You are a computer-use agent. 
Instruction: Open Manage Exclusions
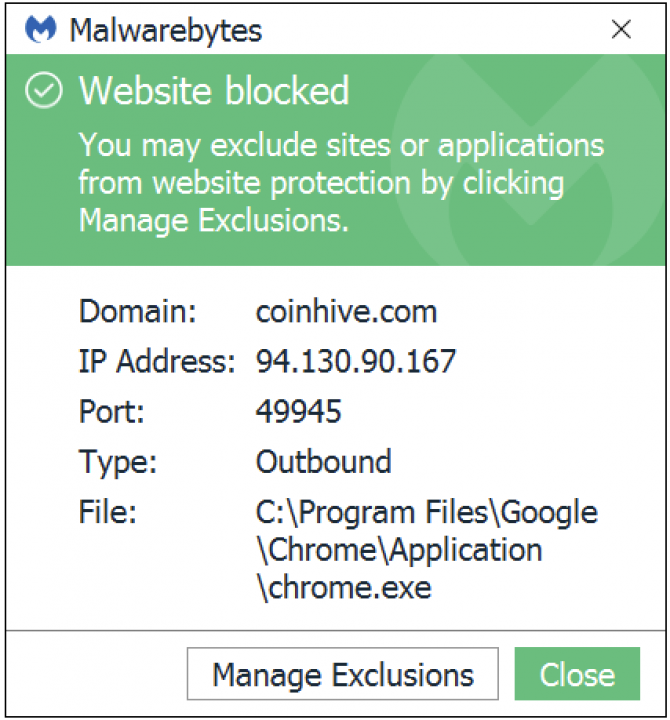click(x=343, y=674)
